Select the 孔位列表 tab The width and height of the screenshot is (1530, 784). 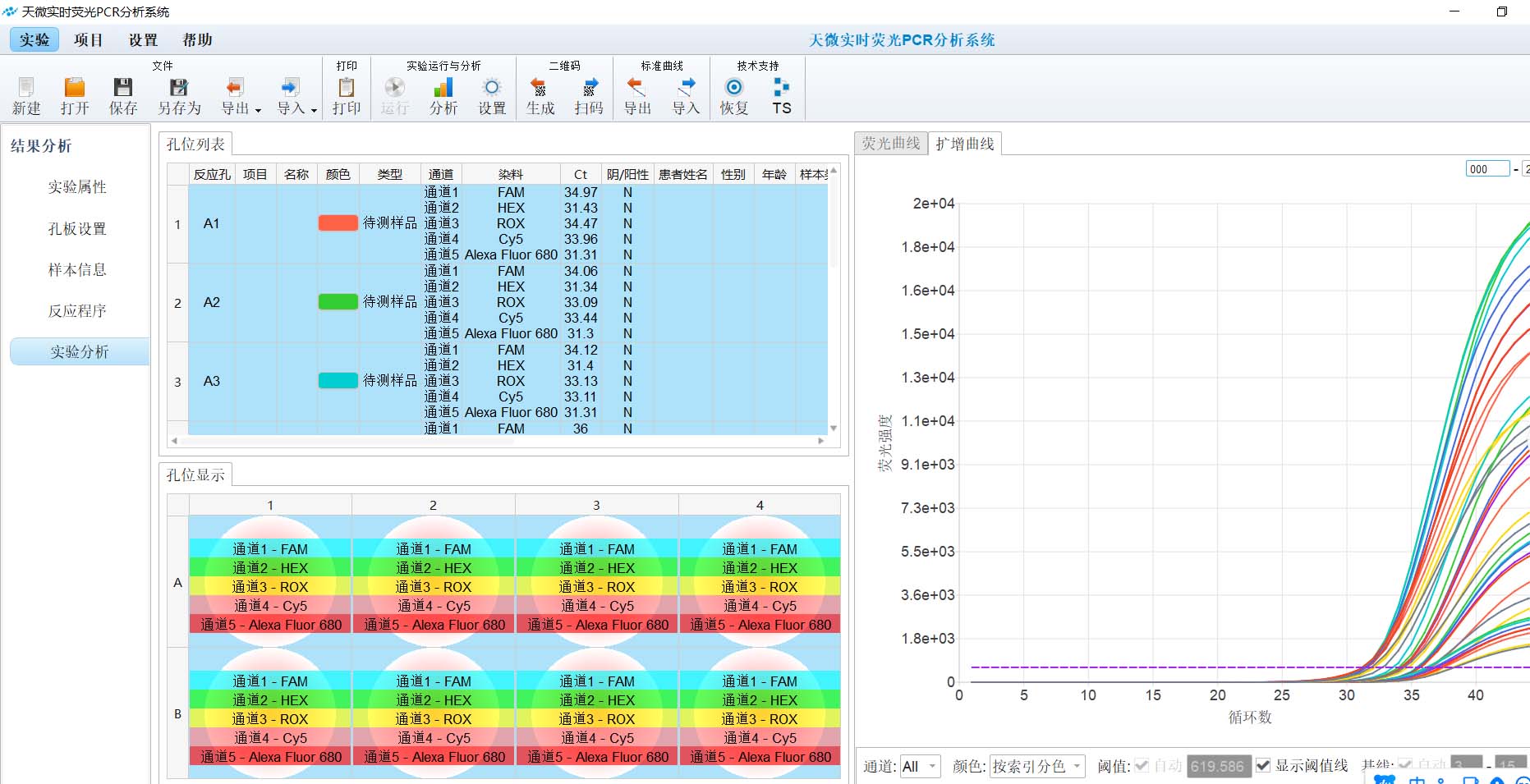pyautogui.click(x=195, y=144)
